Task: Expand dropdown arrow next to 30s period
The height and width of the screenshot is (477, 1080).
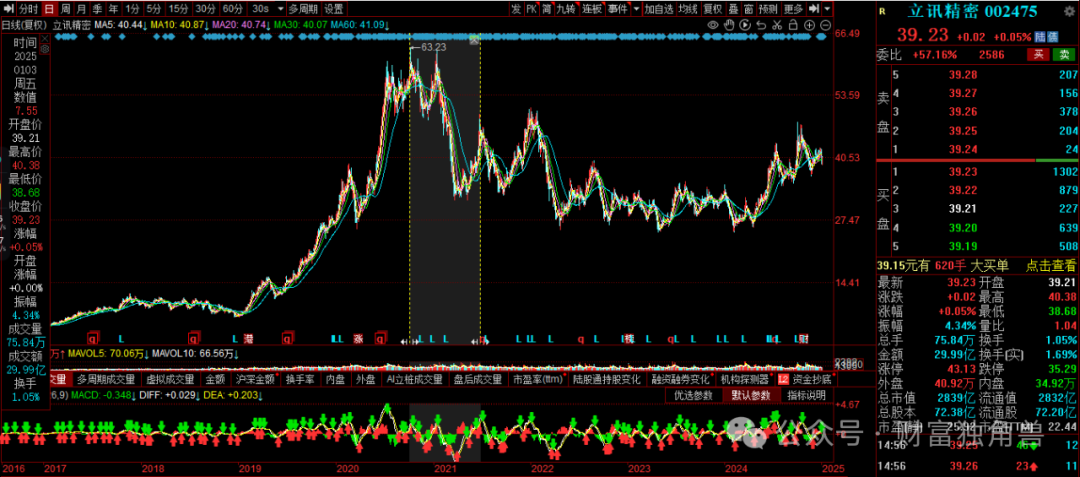Action: coord(279,8)
